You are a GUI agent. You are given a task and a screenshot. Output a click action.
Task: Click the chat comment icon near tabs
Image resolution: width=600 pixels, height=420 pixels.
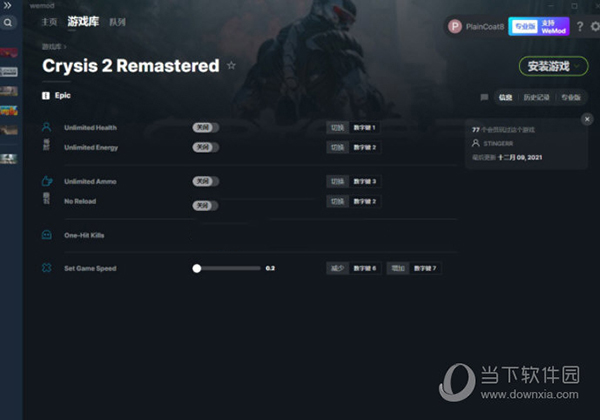484,97
